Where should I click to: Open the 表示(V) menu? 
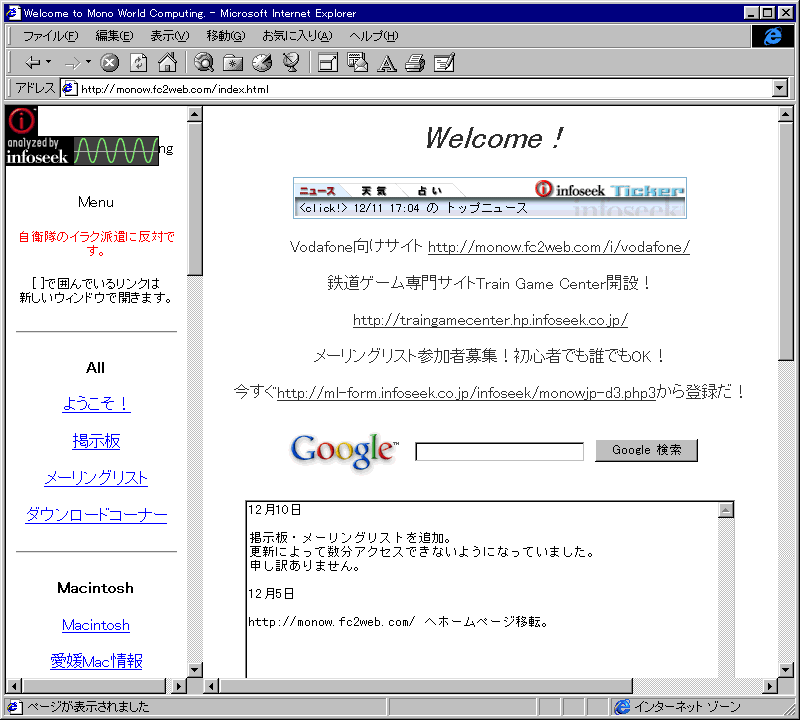(x=169, y=36)
